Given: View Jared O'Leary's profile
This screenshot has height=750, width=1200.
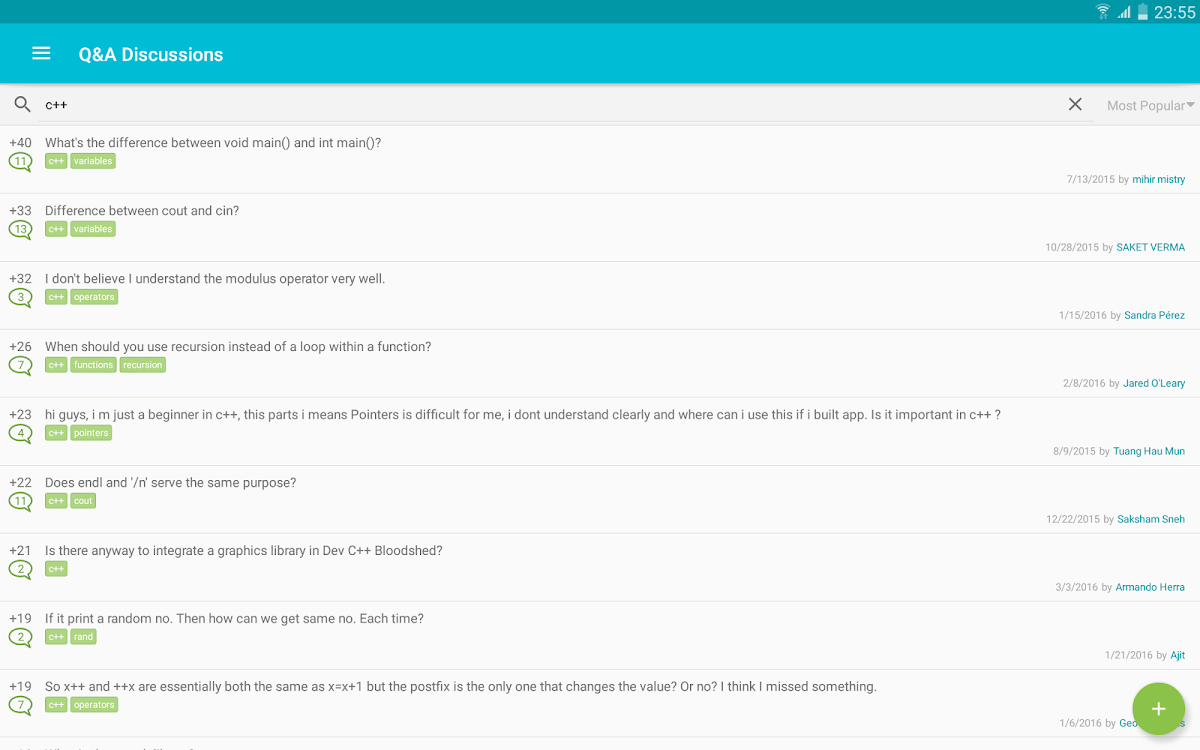Looking at the screenshot, I should pos(1154,383).
